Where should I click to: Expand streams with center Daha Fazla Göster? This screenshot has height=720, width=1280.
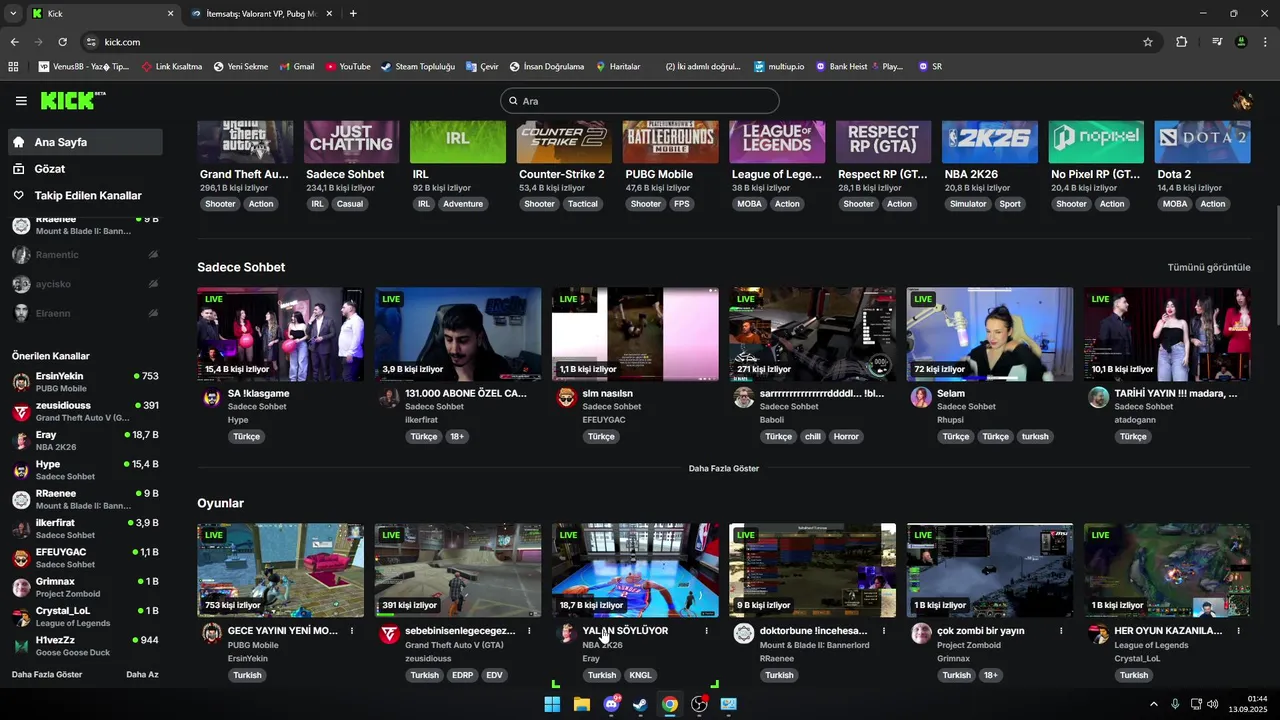tap(724, 469)
